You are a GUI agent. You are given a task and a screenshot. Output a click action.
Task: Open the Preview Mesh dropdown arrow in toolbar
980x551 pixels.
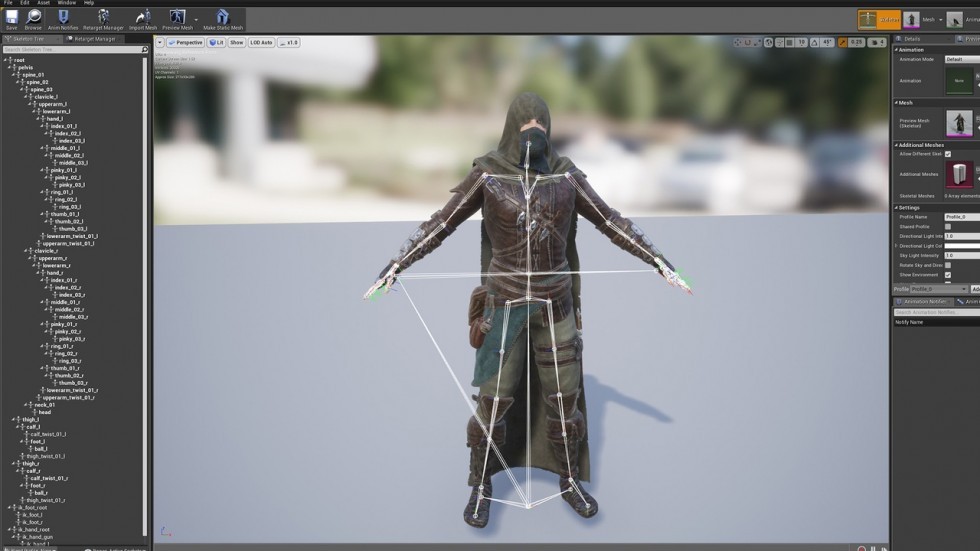tap(196, 19)
